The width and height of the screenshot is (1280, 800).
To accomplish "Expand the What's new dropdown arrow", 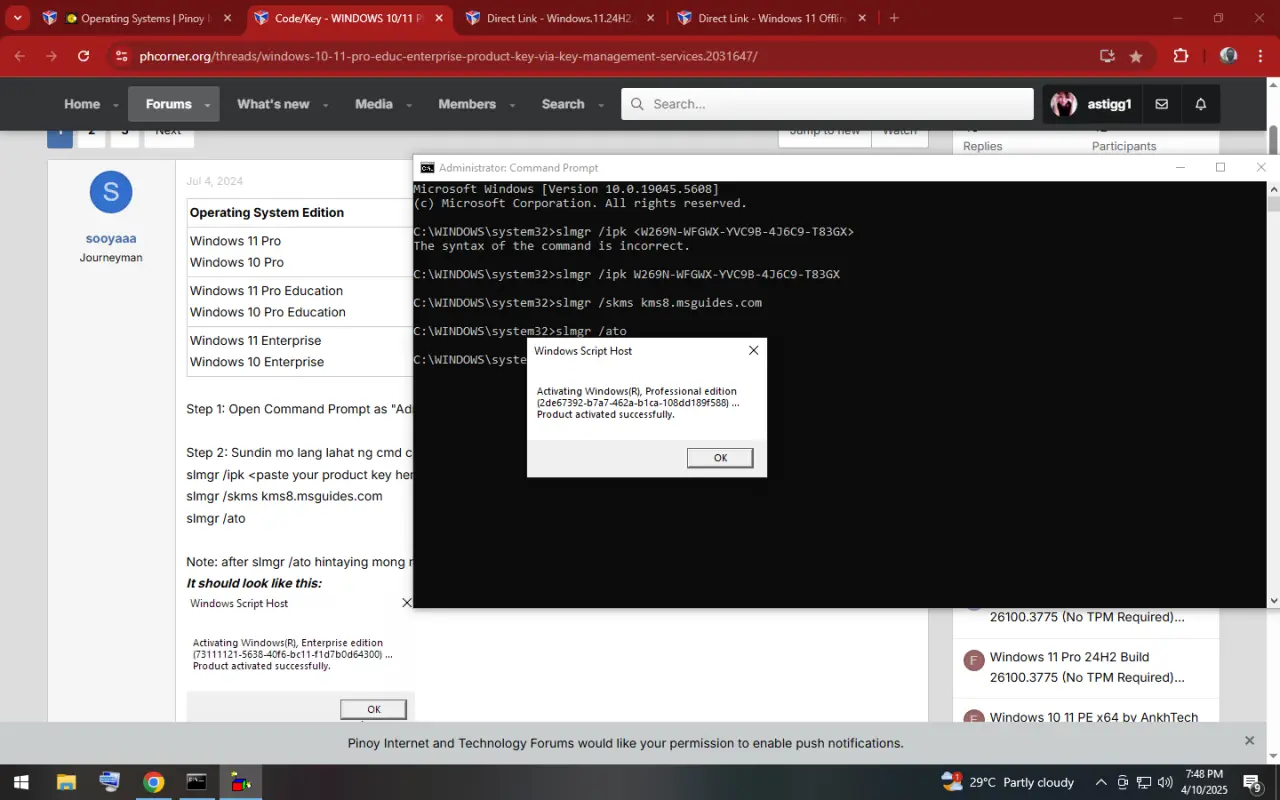I will [325, 105].
